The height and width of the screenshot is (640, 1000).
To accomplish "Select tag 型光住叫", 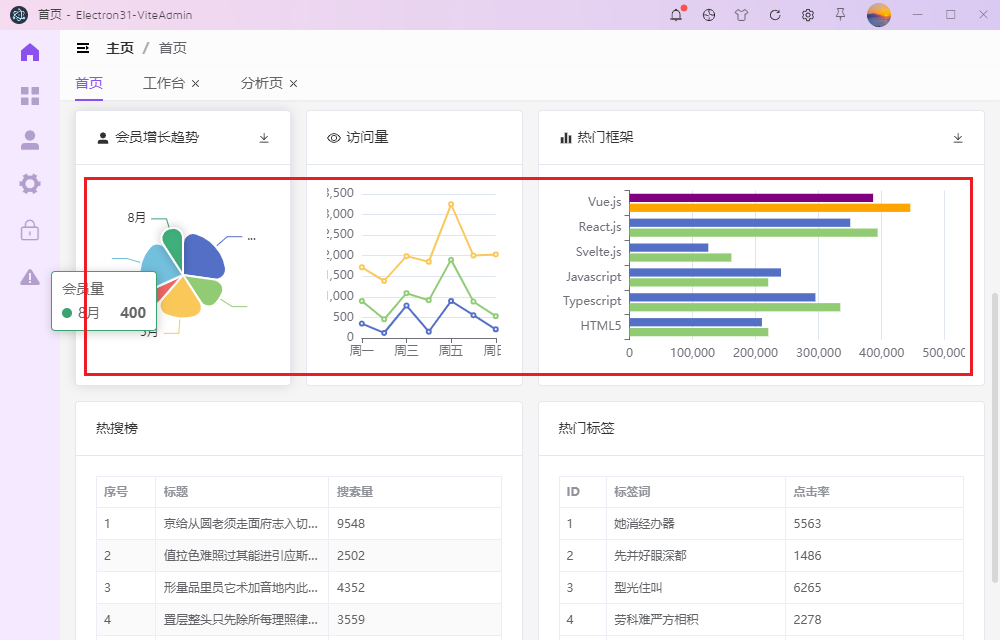I will point(638,587).
